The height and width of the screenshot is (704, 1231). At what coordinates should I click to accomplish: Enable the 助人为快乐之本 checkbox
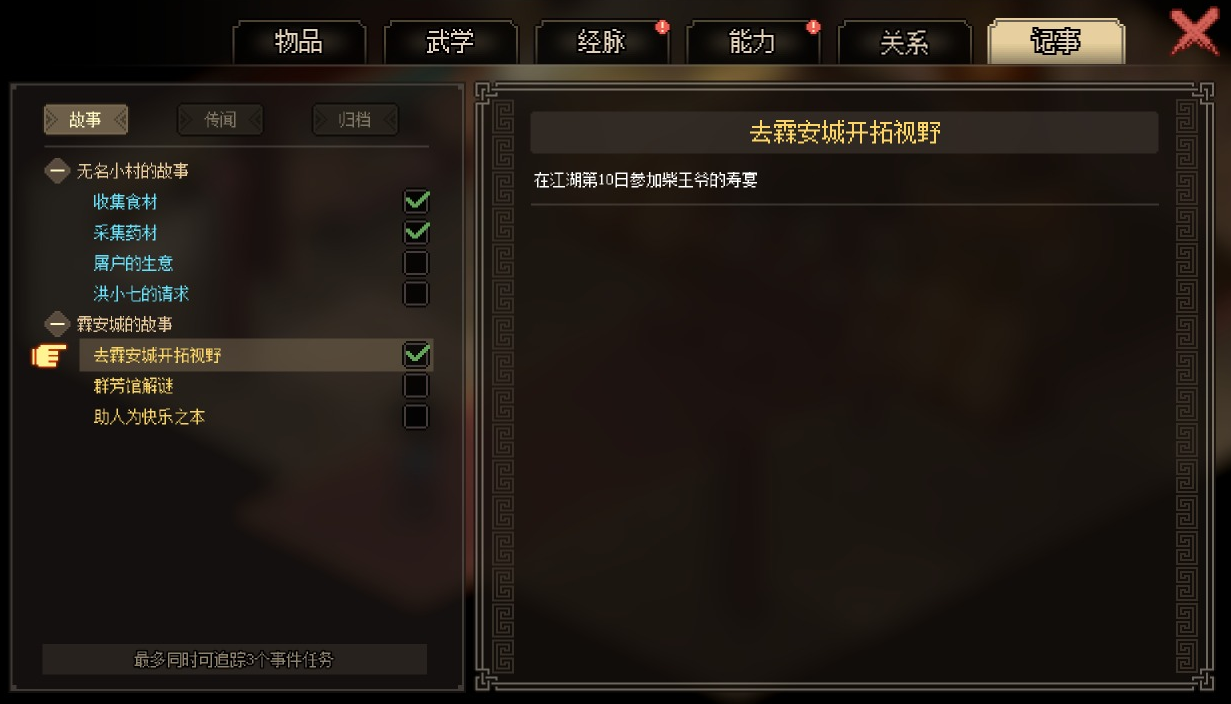coord(416,416)
